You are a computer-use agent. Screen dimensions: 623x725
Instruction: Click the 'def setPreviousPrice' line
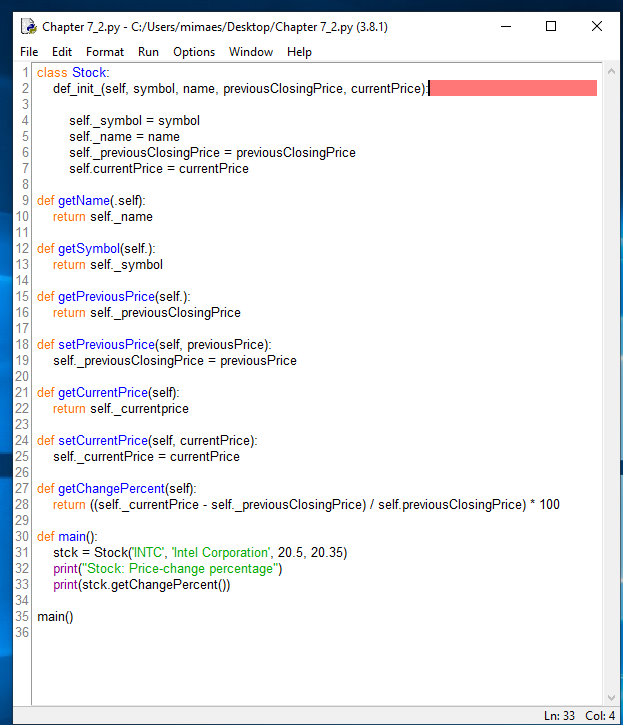coord(154,345)
